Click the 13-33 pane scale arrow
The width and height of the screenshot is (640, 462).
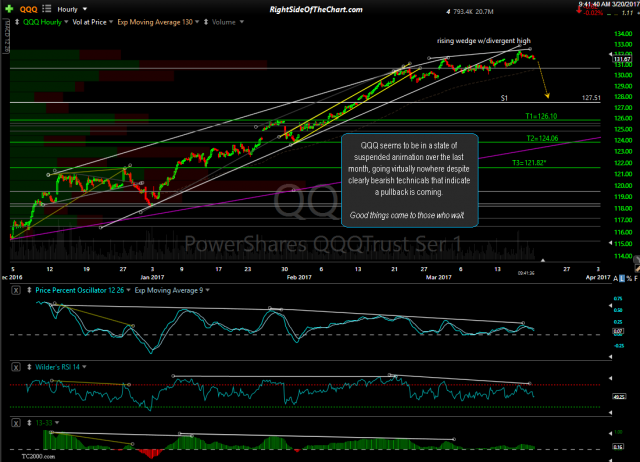pos(611,433)
